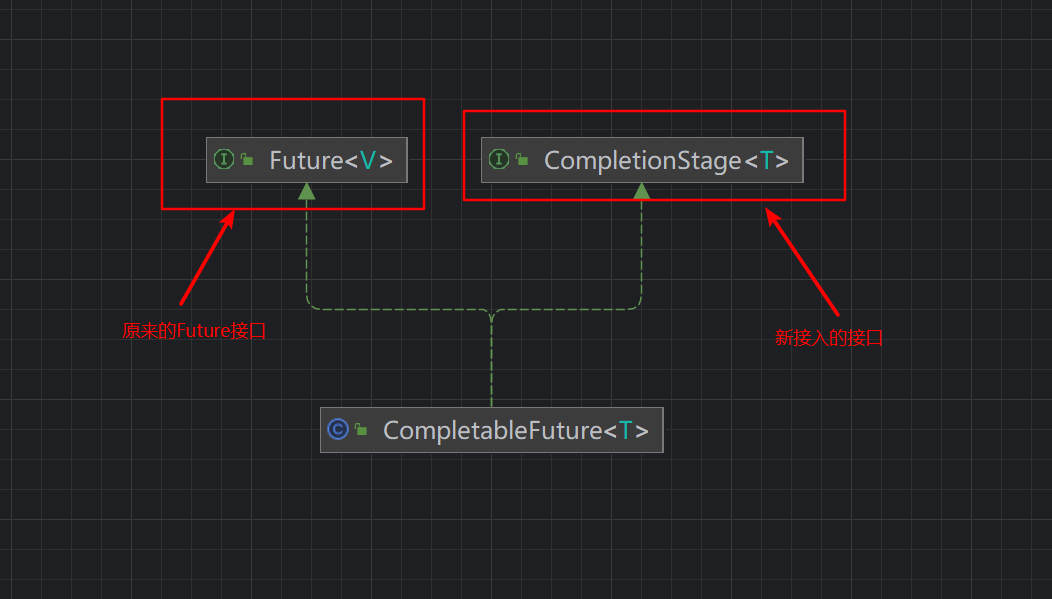Select the CompletableFuture<T> name text
Image resolution: width=1052 pixels, height=599 pixels.
tap(516, 430)
